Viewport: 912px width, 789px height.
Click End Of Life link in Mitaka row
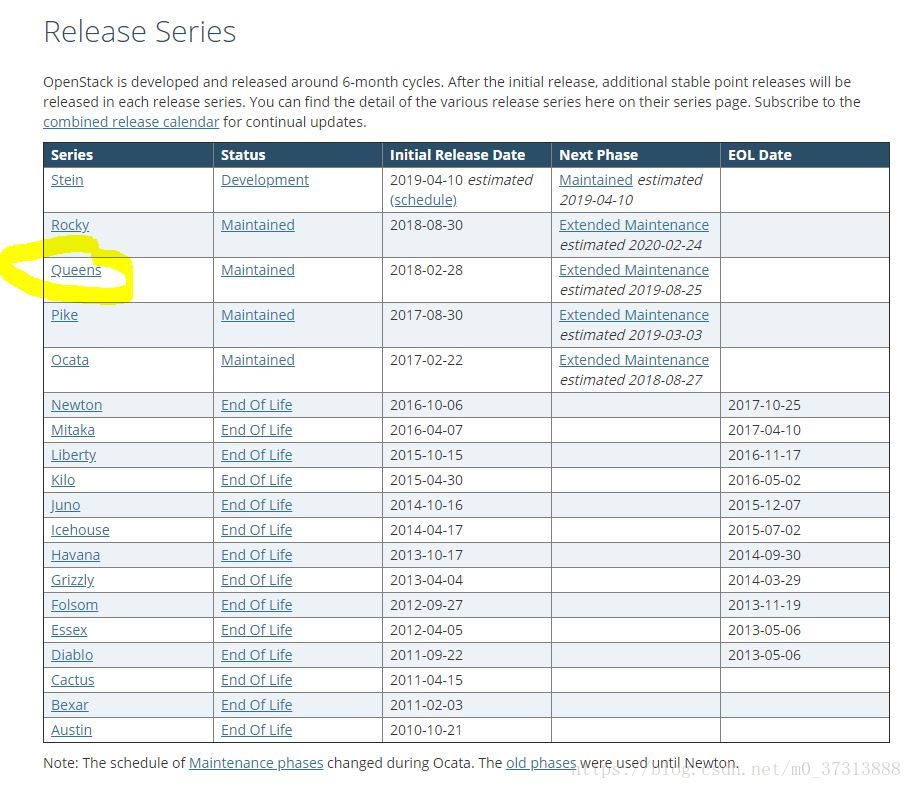tap(256, 430)
